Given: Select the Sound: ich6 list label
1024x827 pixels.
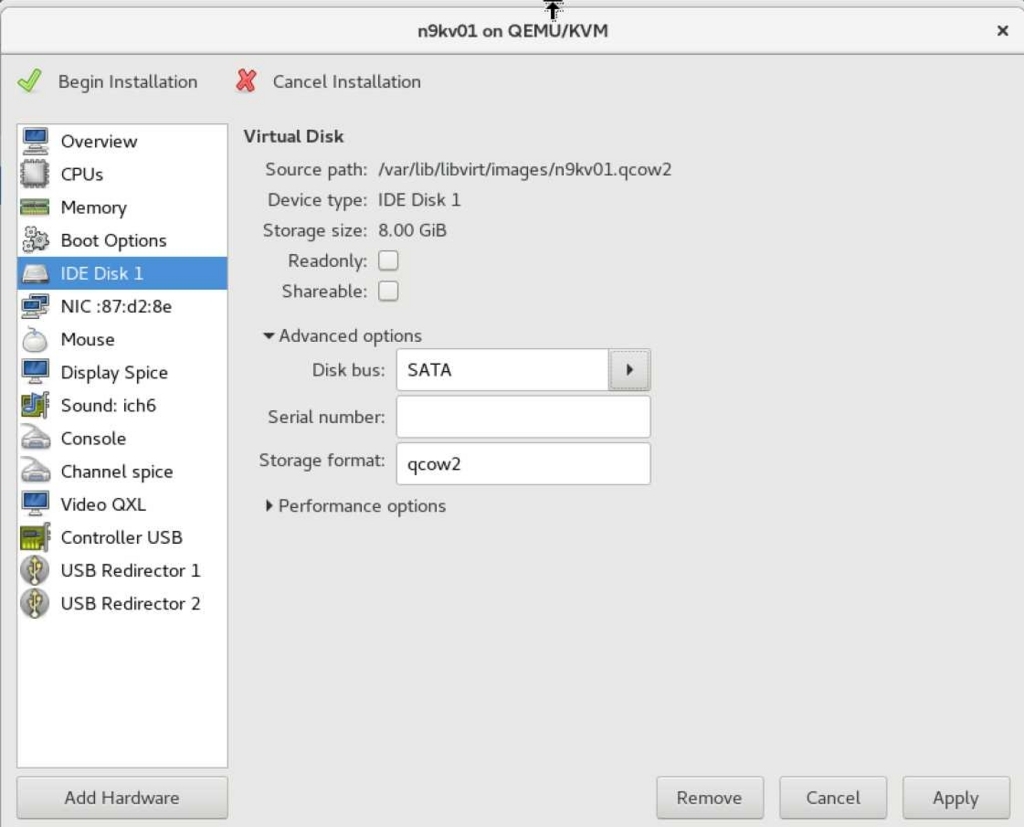Looking at the screenshot, I should [x=108, y=405].
